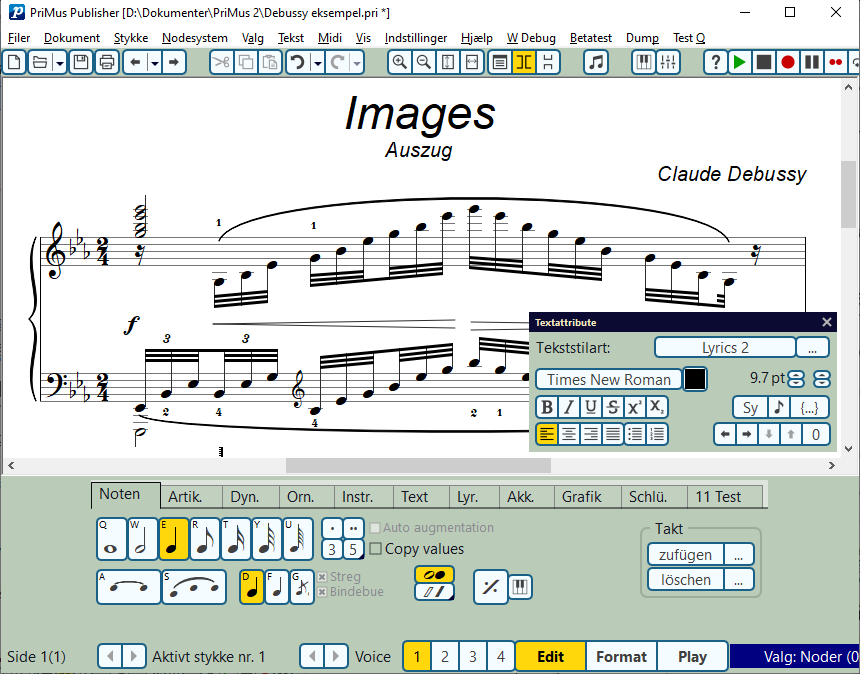Open the mixer sliders icon
This screenshot has width=860, height=674.
[x=668, y=62]
